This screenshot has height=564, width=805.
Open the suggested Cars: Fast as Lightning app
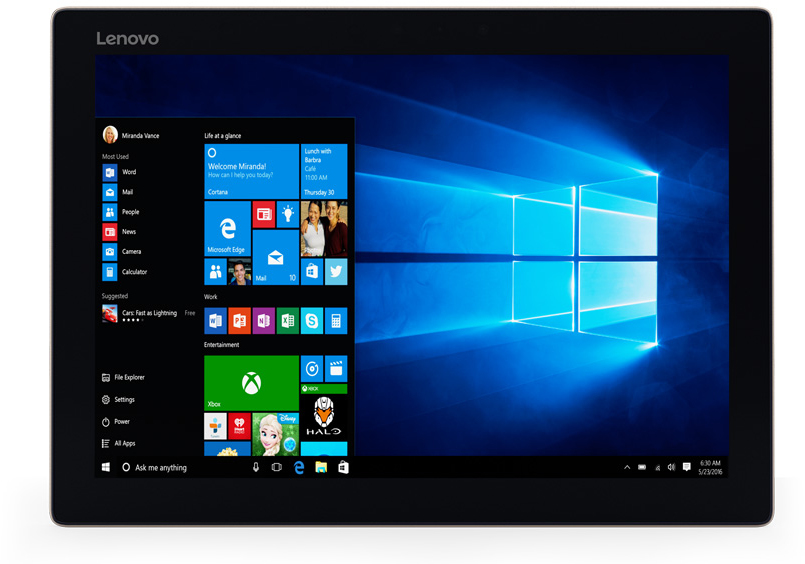pyautogui.click(x=148, y=313)
